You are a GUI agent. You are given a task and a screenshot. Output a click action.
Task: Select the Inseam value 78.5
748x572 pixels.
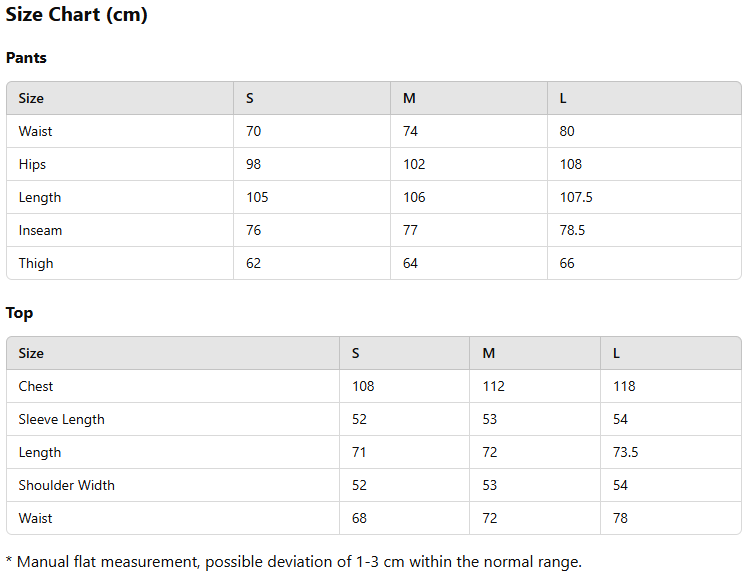click(x=572, y=230)
